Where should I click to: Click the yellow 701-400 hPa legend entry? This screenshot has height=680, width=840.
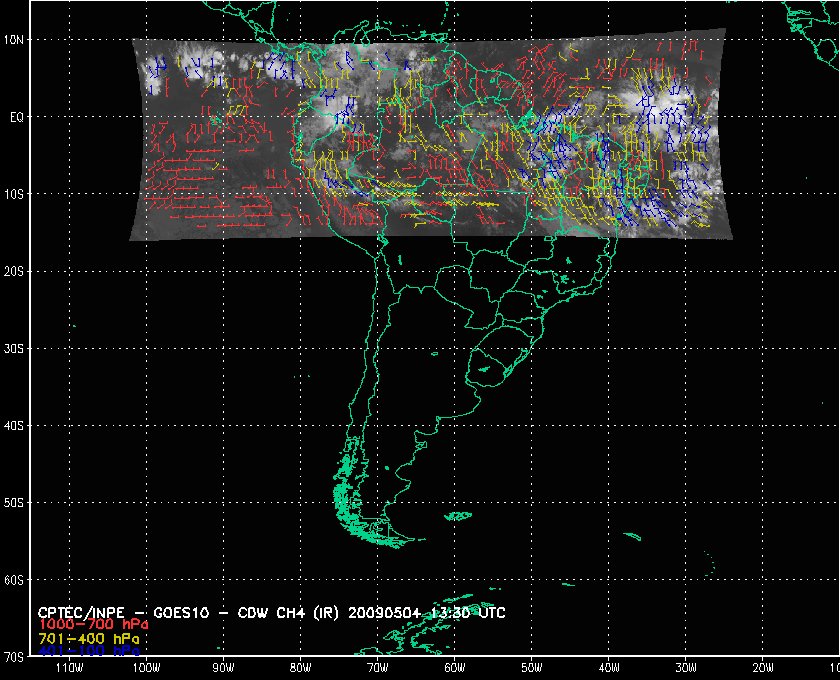point(89,639)
